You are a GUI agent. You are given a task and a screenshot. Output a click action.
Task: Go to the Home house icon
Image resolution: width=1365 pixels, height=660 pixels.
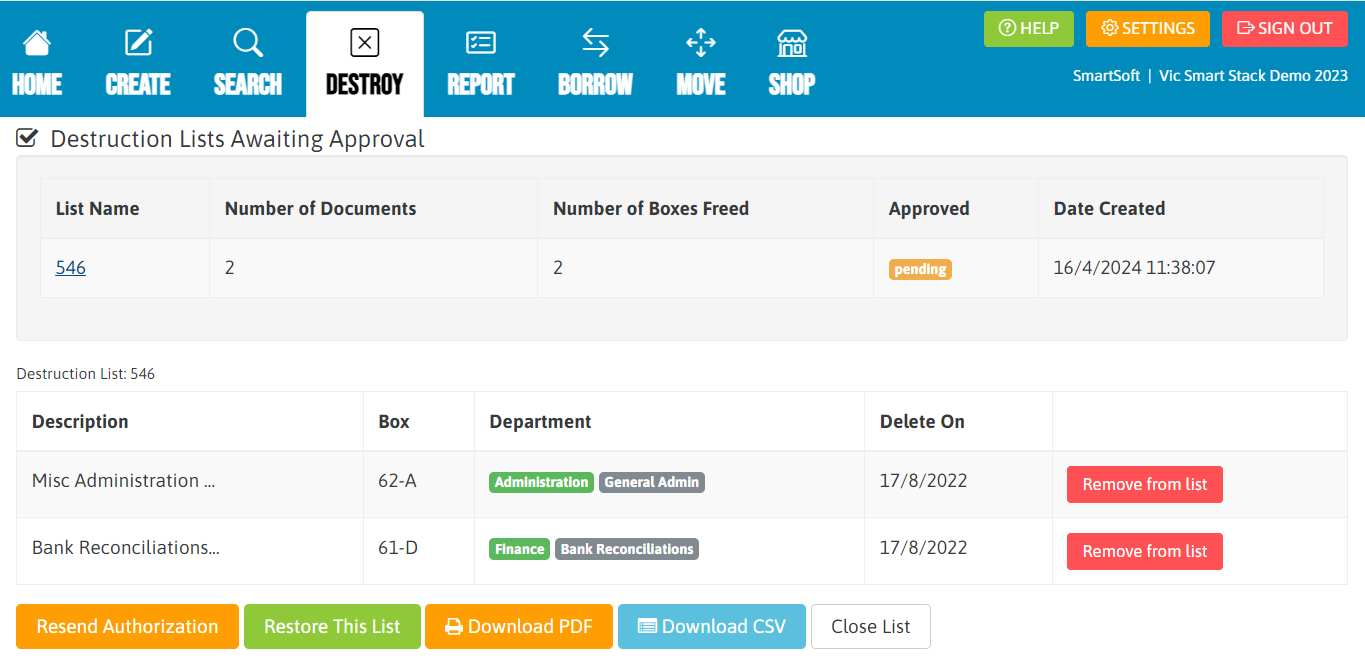point(37,43)
